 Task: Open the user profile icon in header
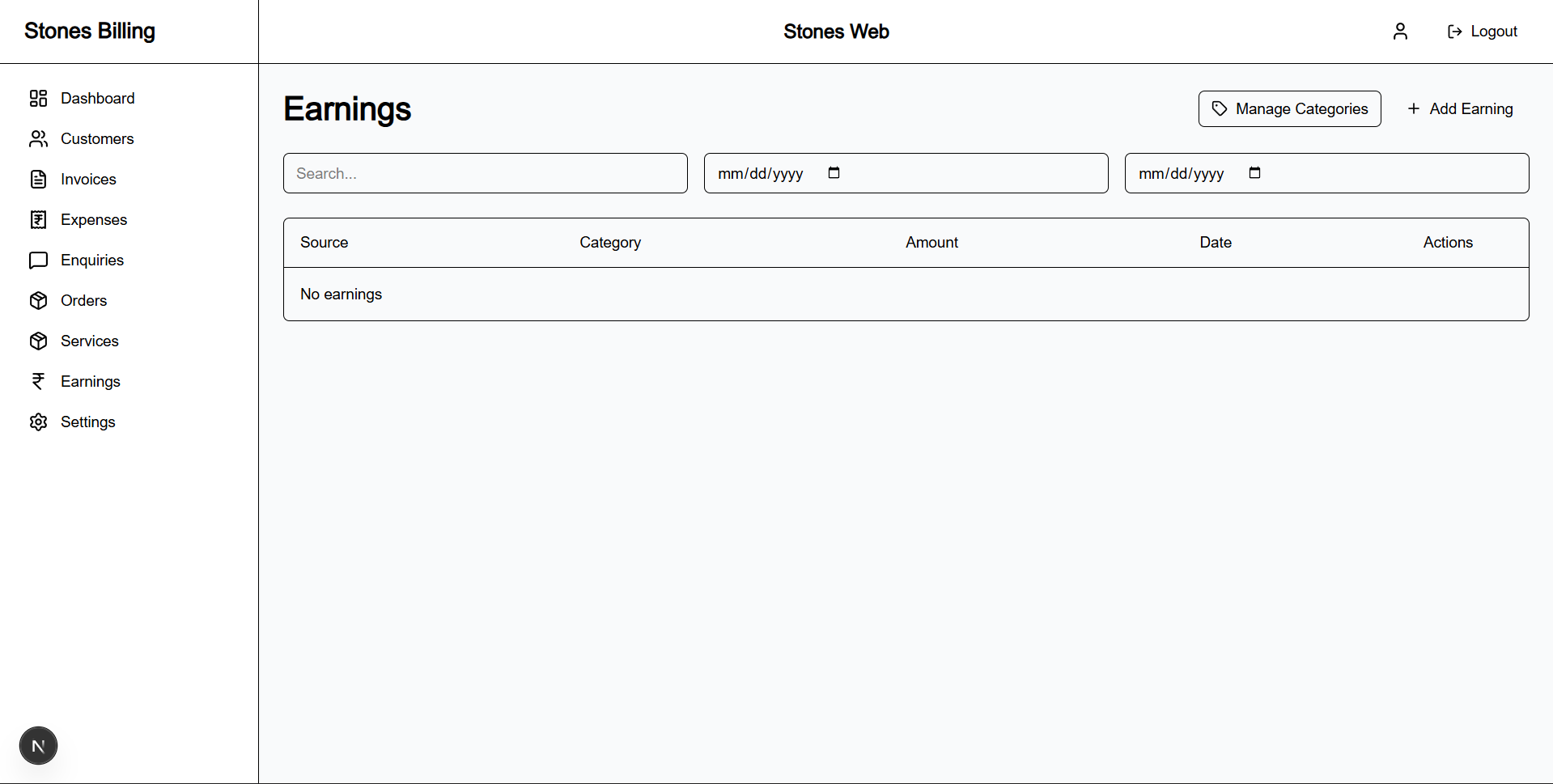(1400, 32)
